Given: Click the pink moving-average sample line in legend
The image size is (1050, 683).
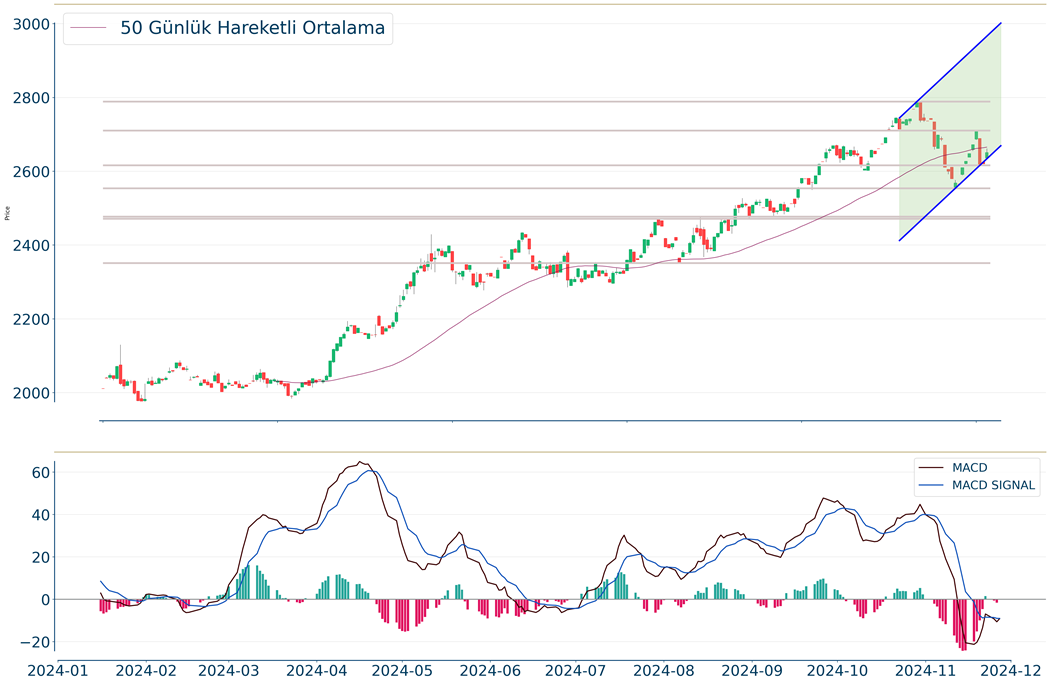Looking at the screenshot, I should [x=88, y=28].
